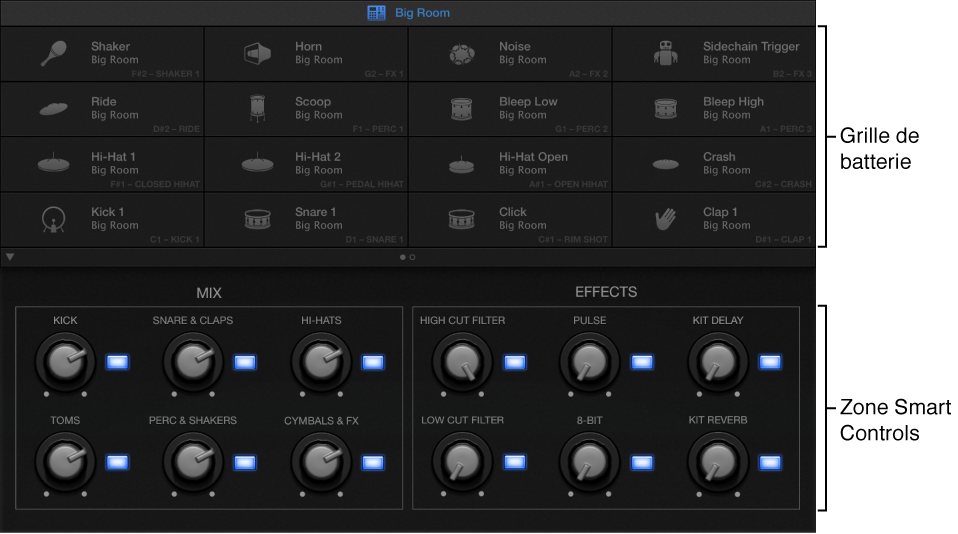Click the 8-BIT knob
This screenshot has height=534, width=958.
(590, 462)
